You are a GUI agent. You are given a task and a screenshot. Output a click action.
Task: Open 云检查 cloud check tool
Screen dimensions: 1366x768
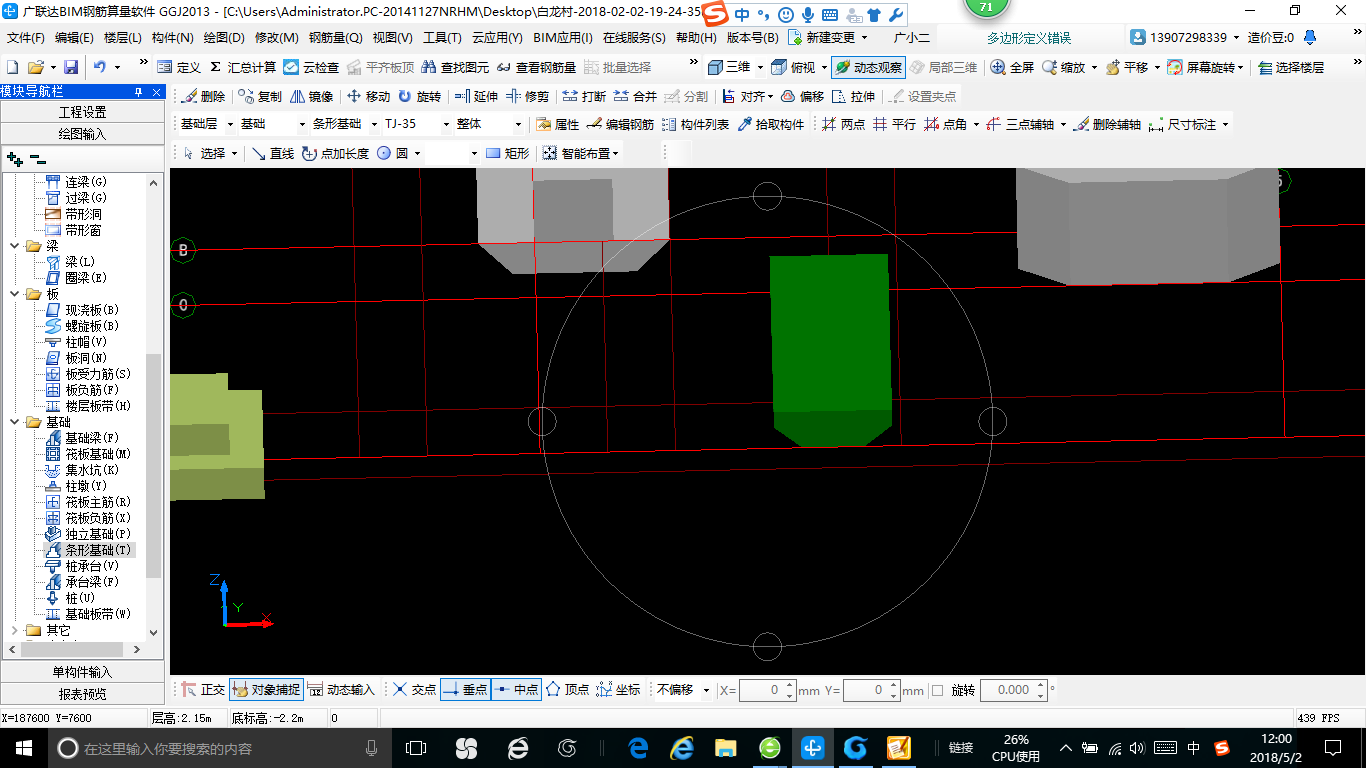(311, 67)
